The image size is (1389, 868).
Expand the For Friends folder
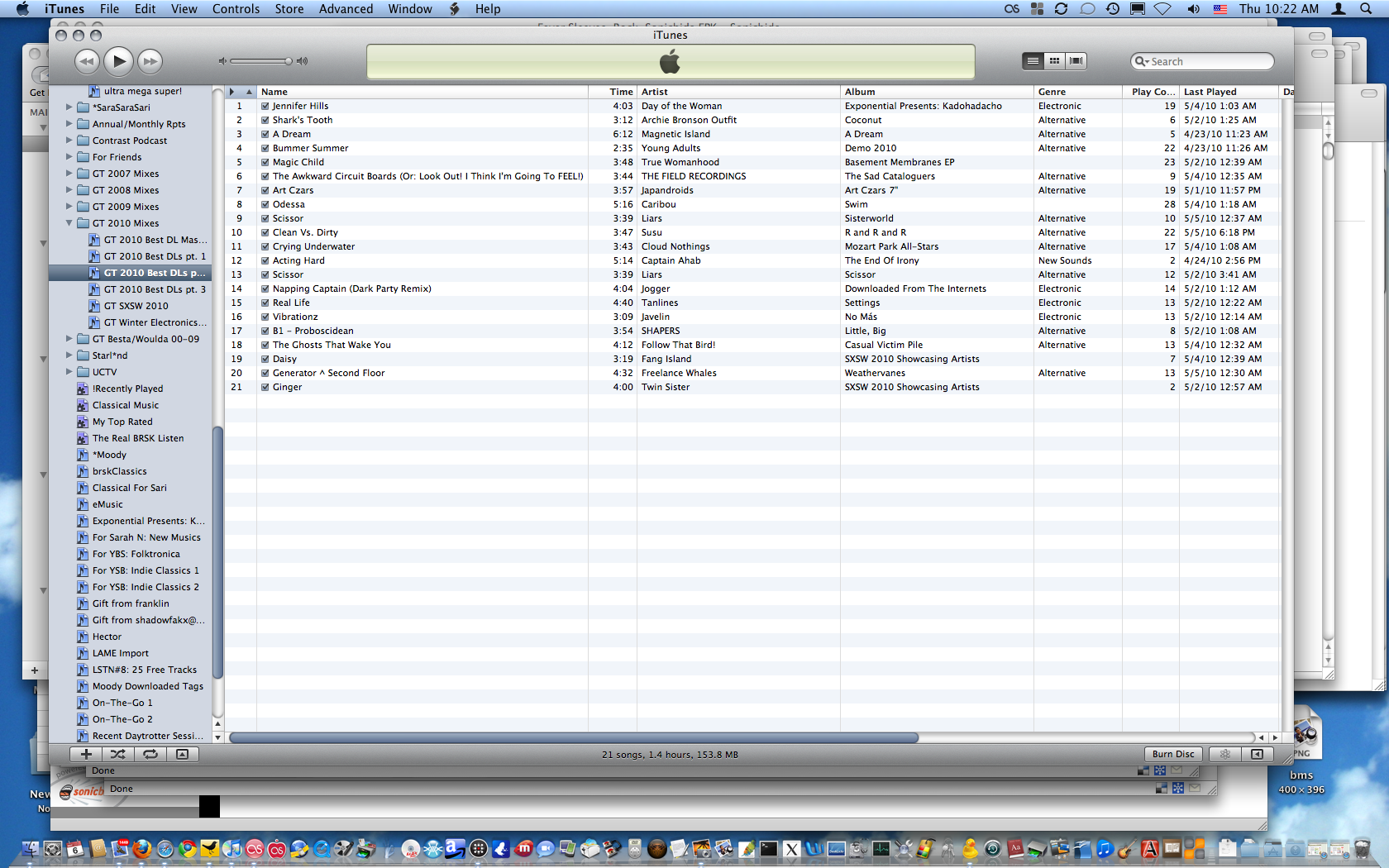tap(69, 157)
